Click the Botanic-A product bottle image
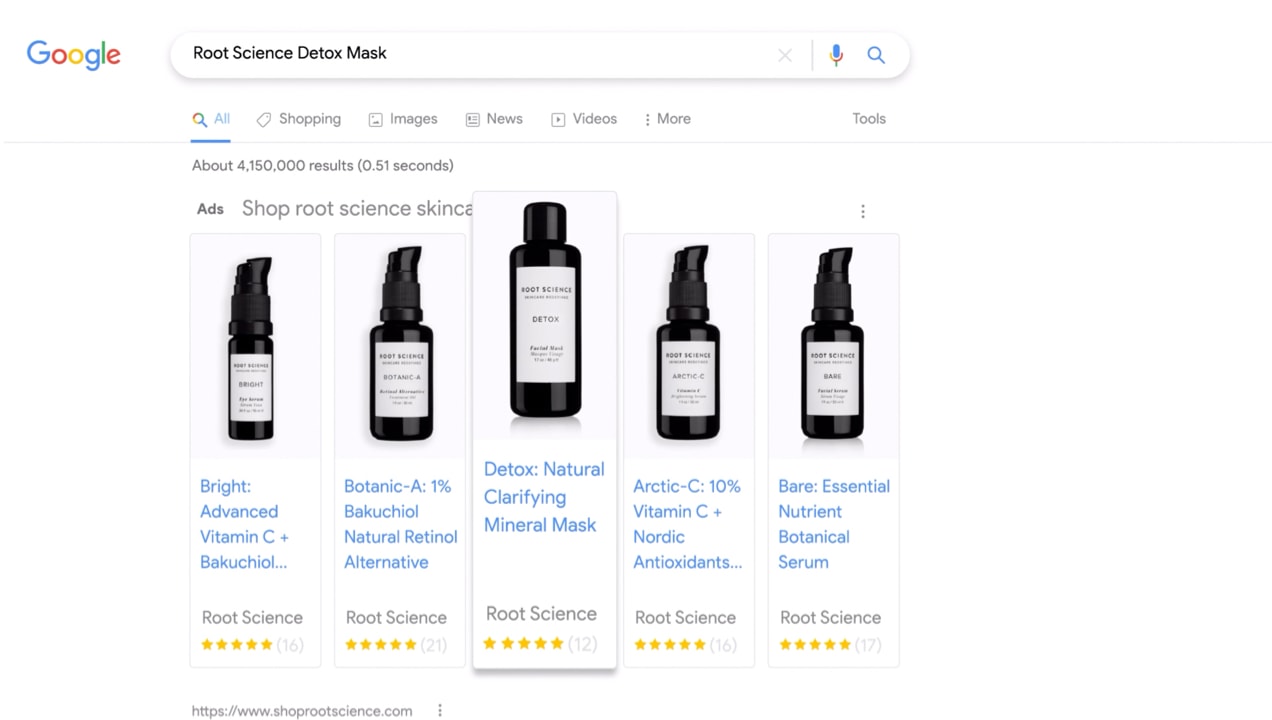 [399, 345]
